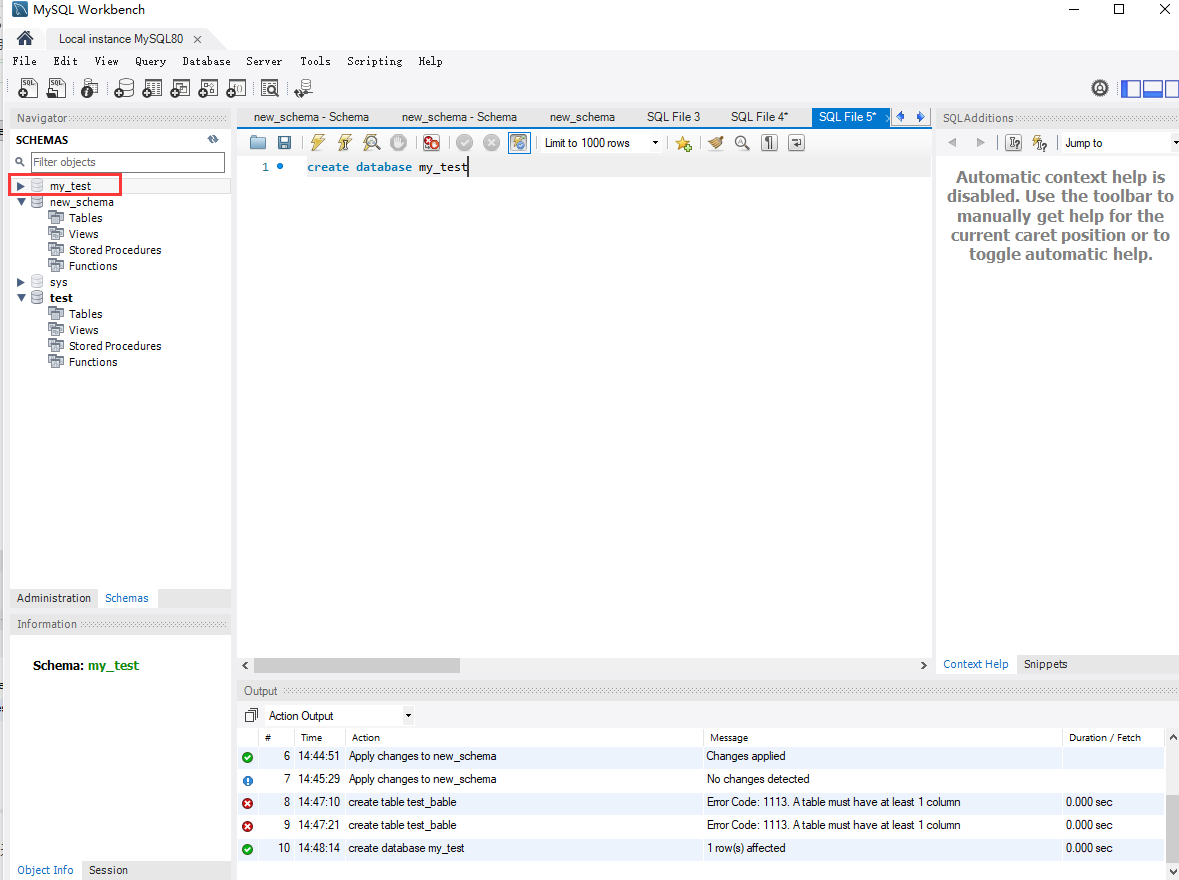The height and width of the screenshot is (880, 1179).
Task: Switch to the Administration tab
Action: 53,598
